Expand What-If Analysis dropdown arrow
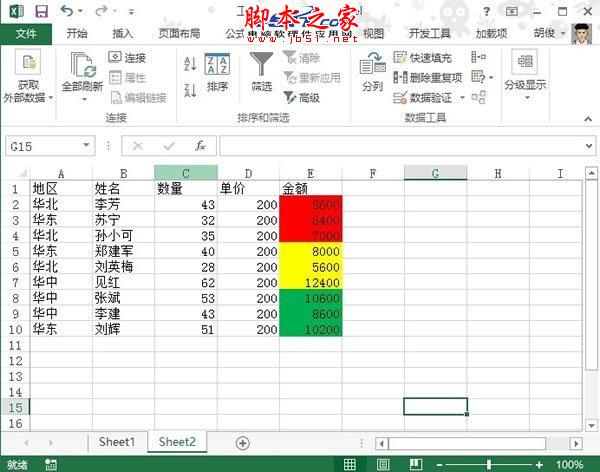 click(491, 77)
